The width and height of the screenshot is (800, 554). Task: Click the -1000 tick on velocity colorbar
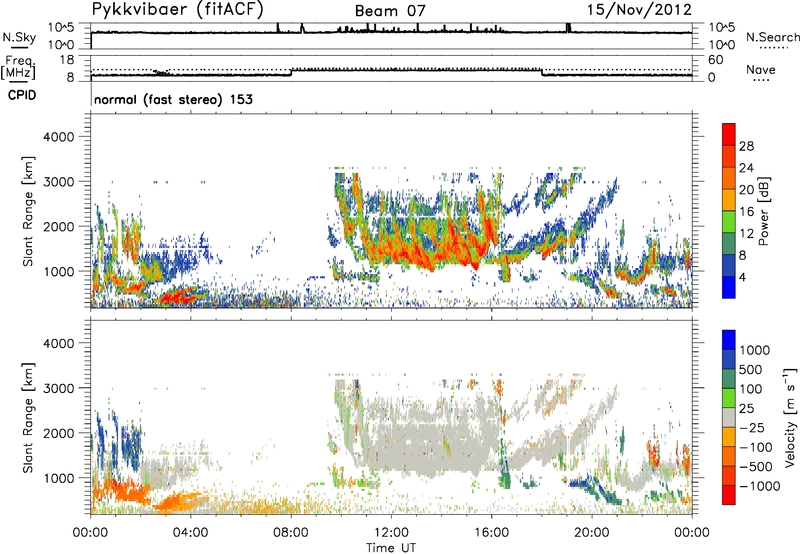click(760, 486)
